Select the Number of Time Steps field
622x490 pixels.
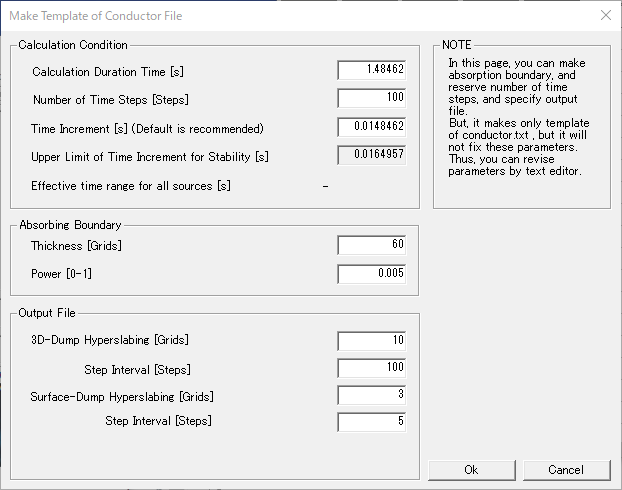(372, 98)
